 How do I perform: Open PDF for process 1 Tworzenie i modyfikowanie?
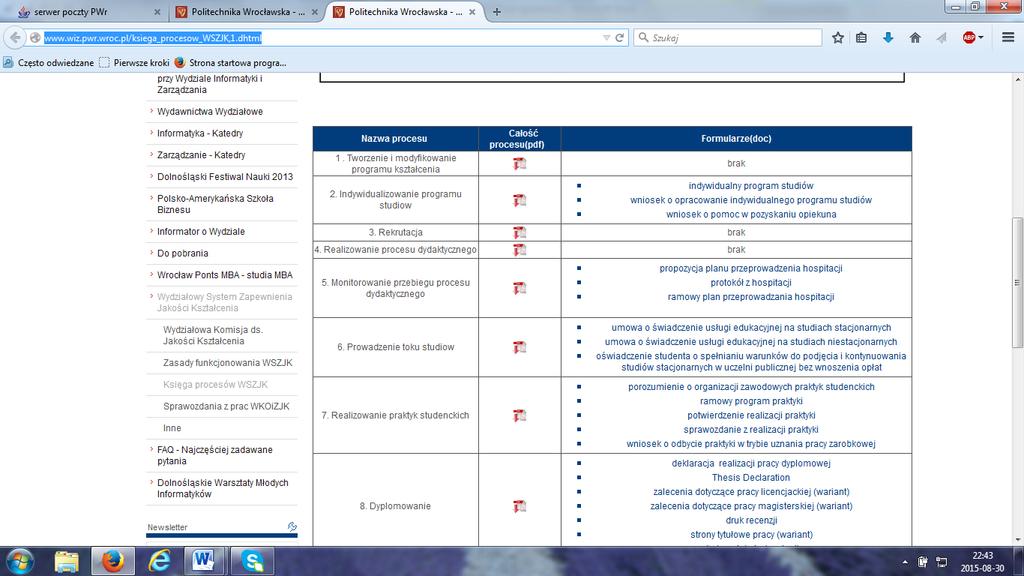tap(519, 164)
